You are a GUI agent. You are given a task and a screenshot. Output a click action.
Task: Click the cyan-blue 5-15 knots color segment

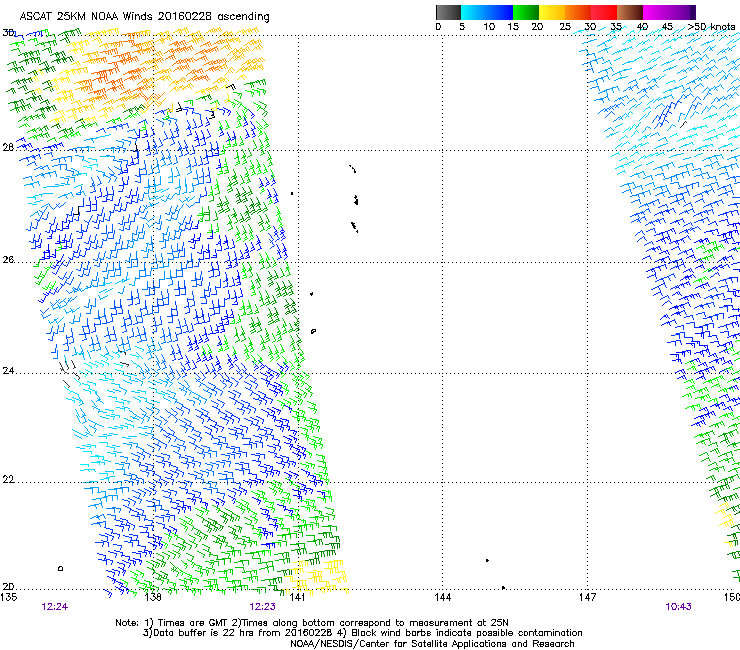pyautogui.click(x=487, y=12)
